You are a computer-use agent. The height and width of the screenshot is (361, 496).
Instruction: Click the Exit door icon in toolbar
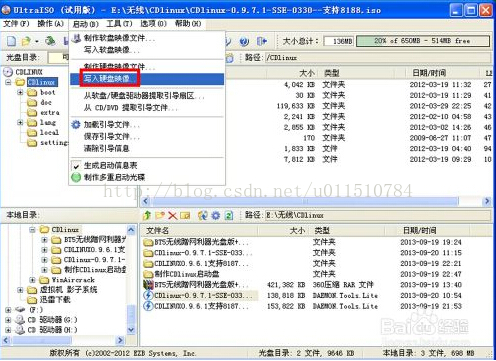[262, 41]
